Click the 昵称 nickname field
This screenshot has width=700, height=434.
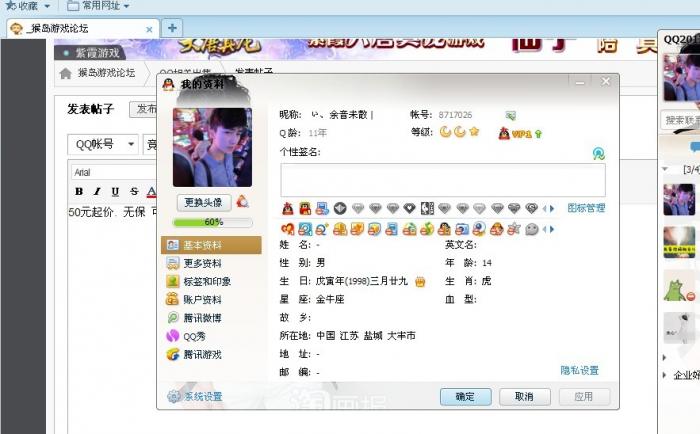(x=342, y=115)
